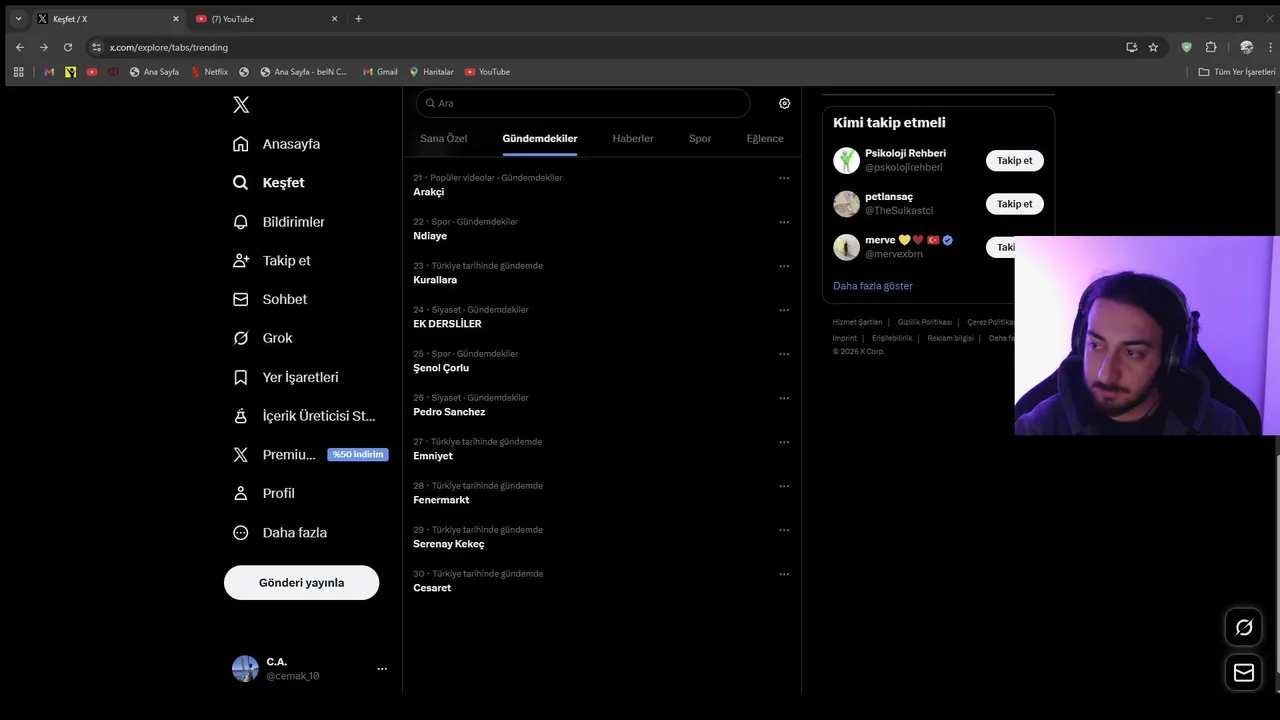The image size is (1280, 720).
Task: Open Chrome apps grid icon
Action: pyautogui.click(x=18, y=72)
